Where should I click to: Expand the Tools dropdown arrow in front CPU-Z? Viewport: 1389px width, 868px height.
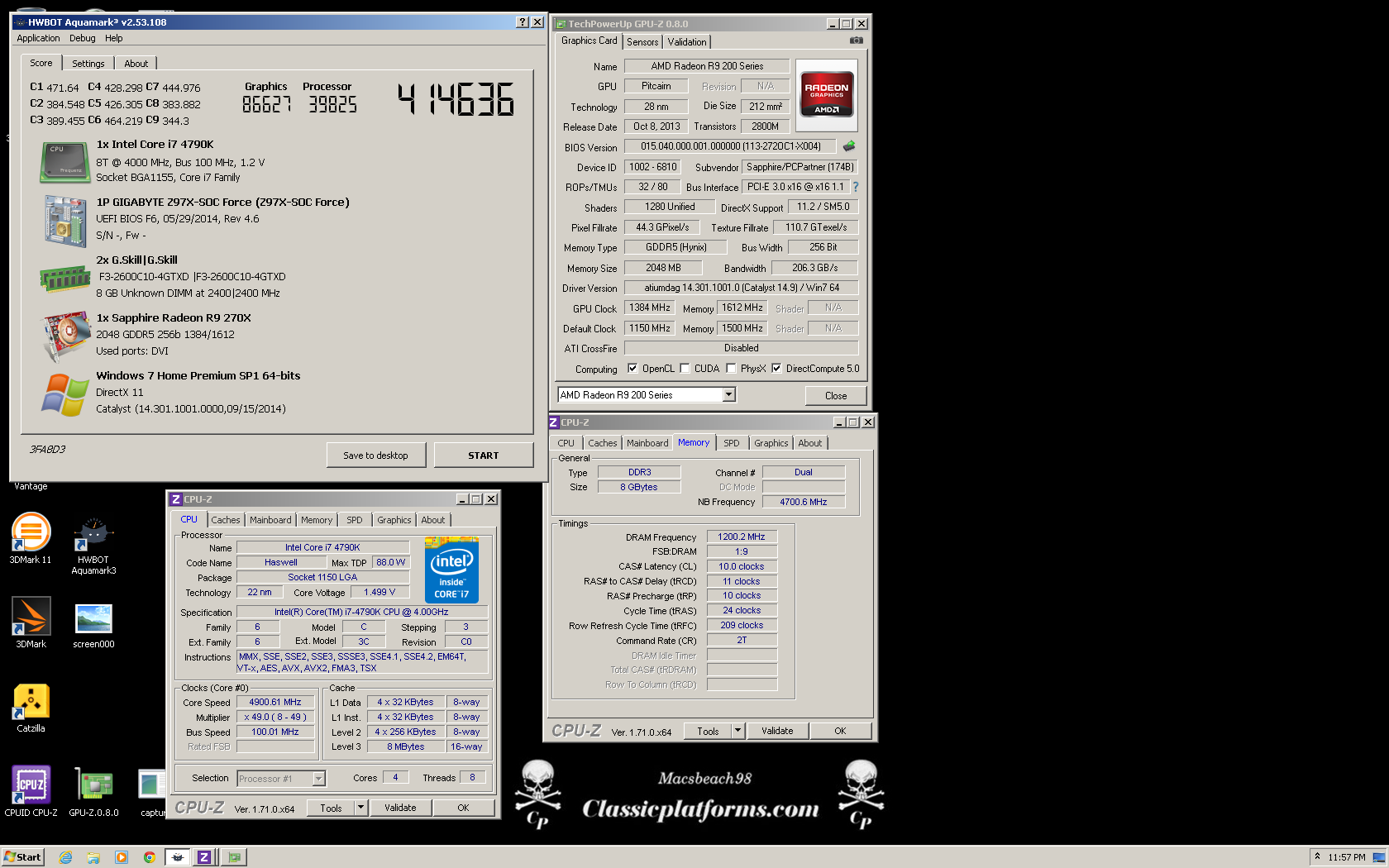pos(360,808)
